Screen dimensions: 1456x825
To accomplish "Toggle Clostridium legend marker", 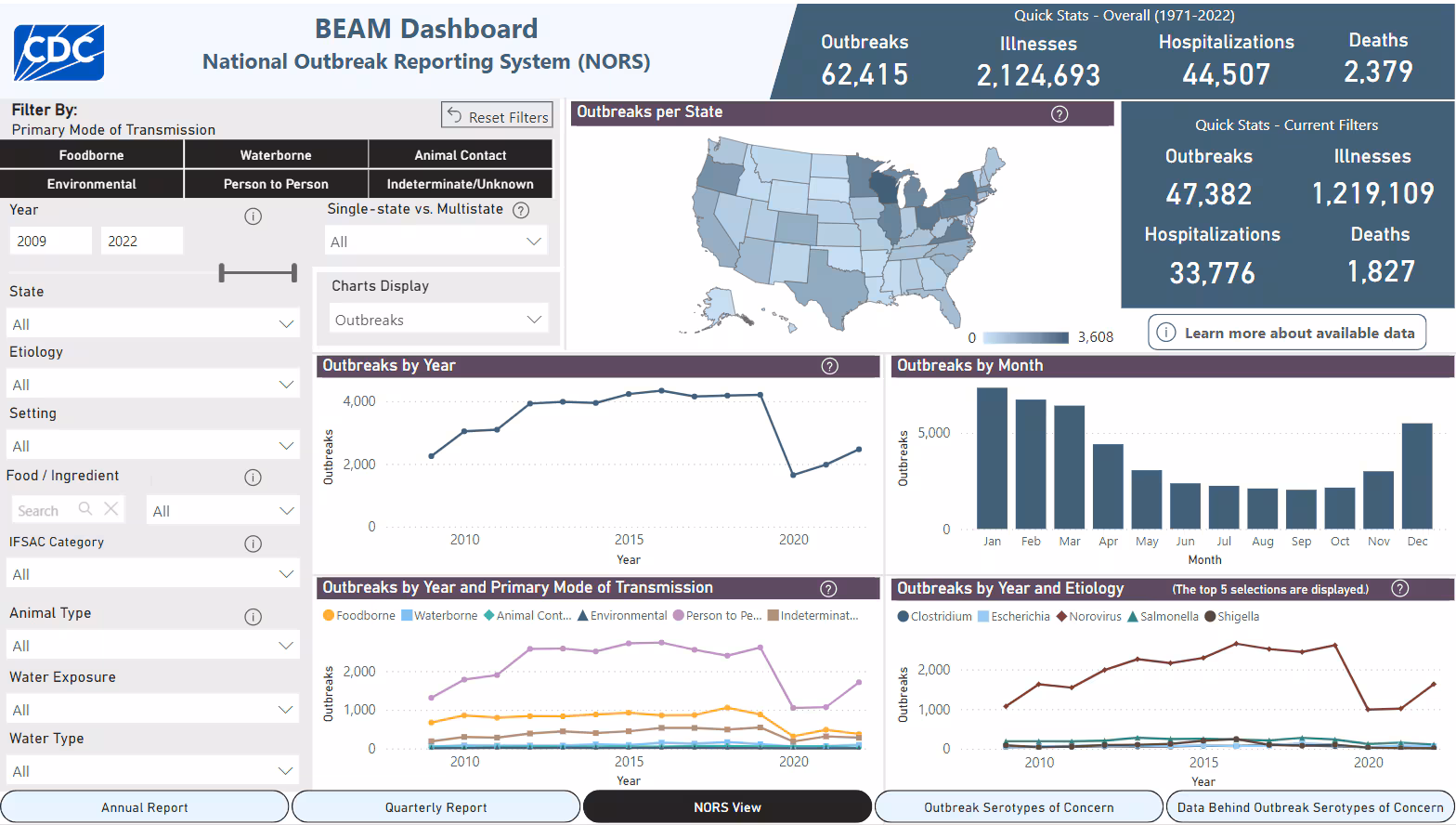I will (903, 616).
